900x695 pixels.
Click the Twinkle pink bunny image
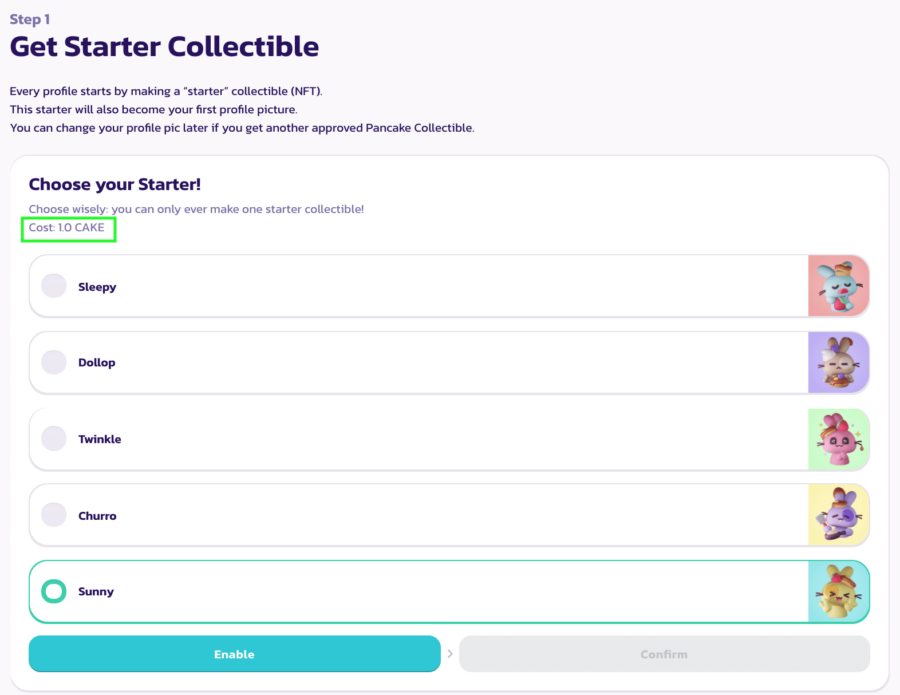838,439
